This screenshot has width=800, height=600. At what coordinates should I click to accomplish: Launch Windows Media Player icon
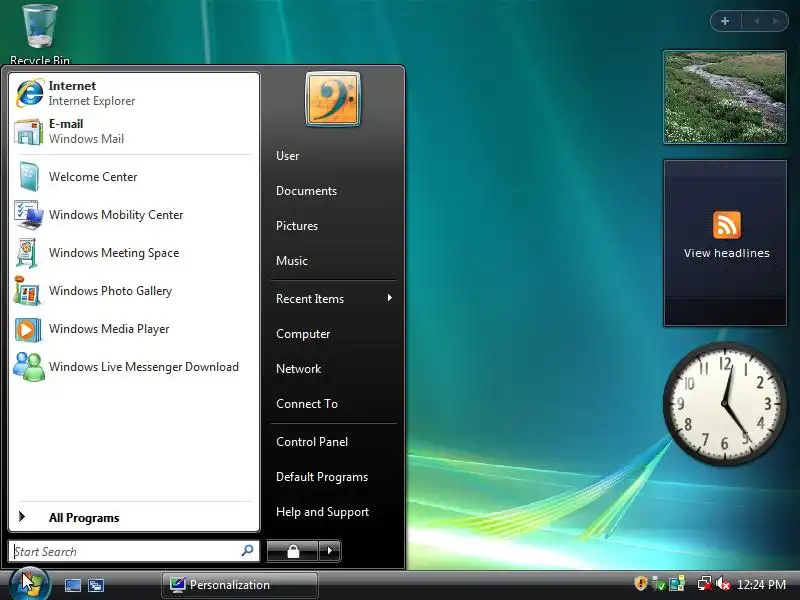pyautogui.click(x=28, y=329)
